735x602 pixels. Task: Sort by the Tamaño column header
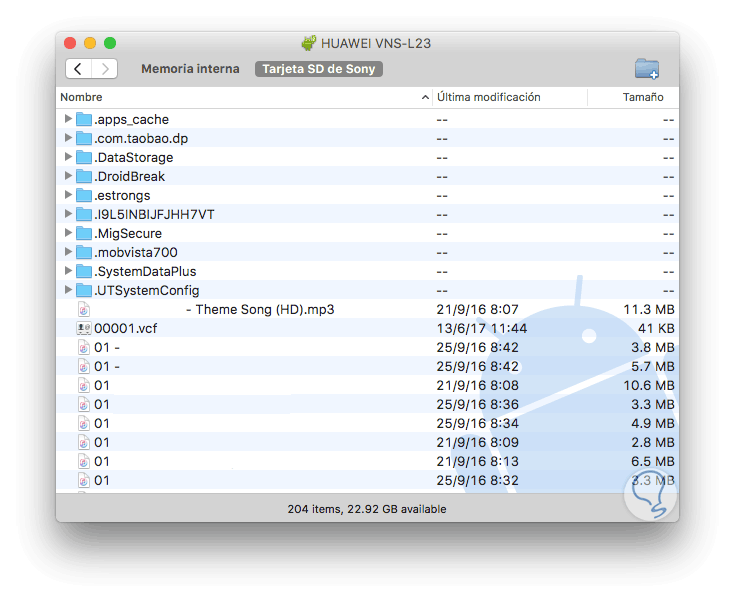643,97
